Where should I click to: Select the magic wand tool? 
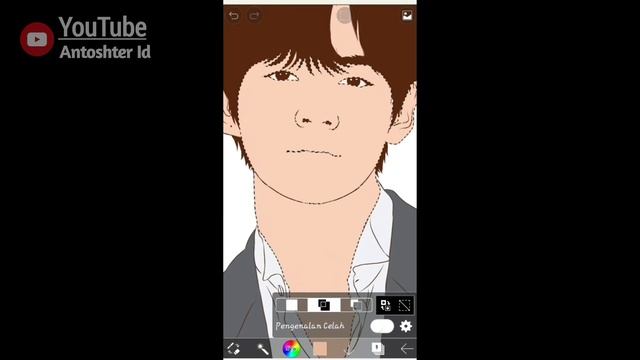[x=263, y=349]
